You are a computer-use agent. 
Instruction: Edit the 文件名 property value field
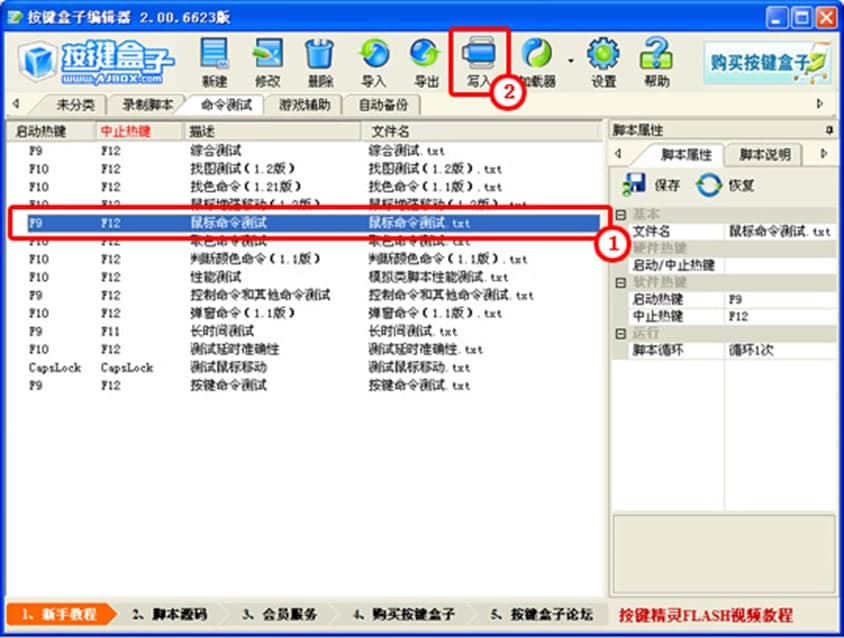[x=780, y=232]
